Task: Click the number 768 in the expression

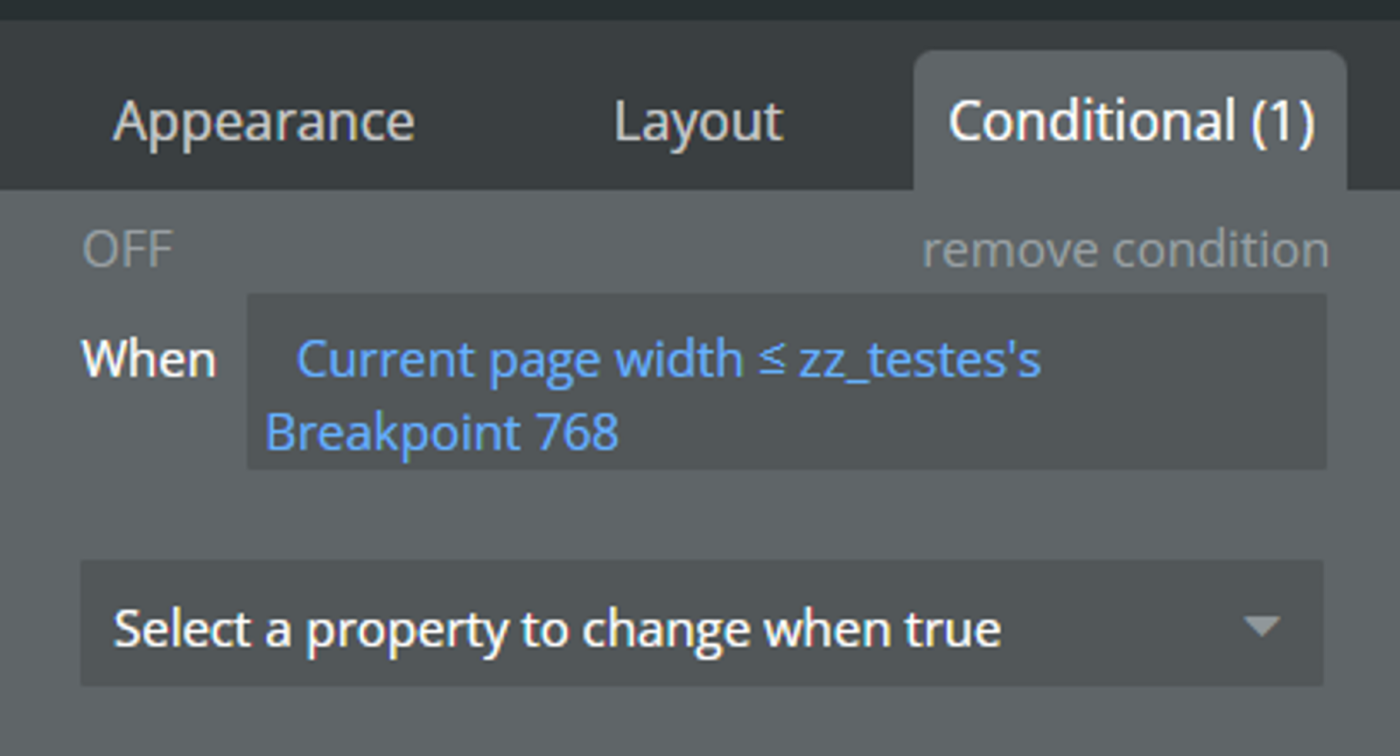Action: 577,433
